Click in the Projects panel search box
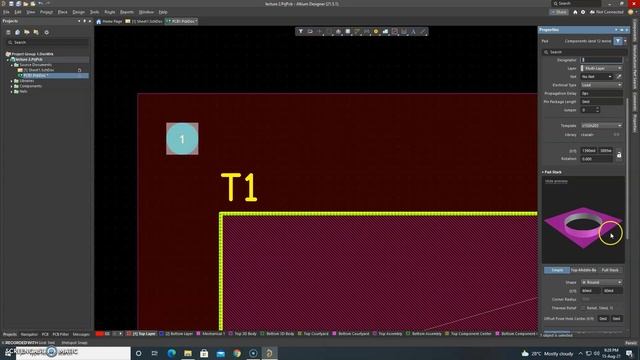The image size is (640, 360). point(47,42)
